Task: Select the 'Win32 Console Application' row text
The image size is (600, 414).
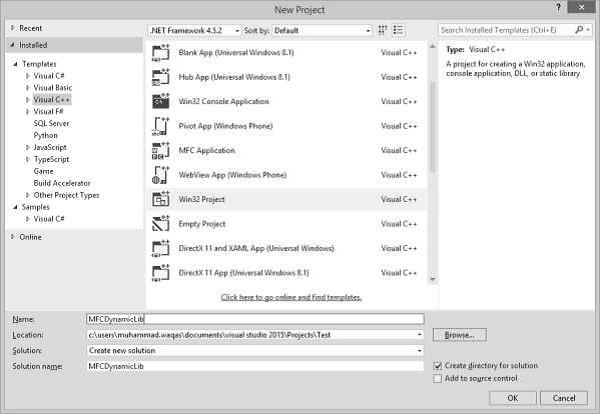Action: point(224,102)
